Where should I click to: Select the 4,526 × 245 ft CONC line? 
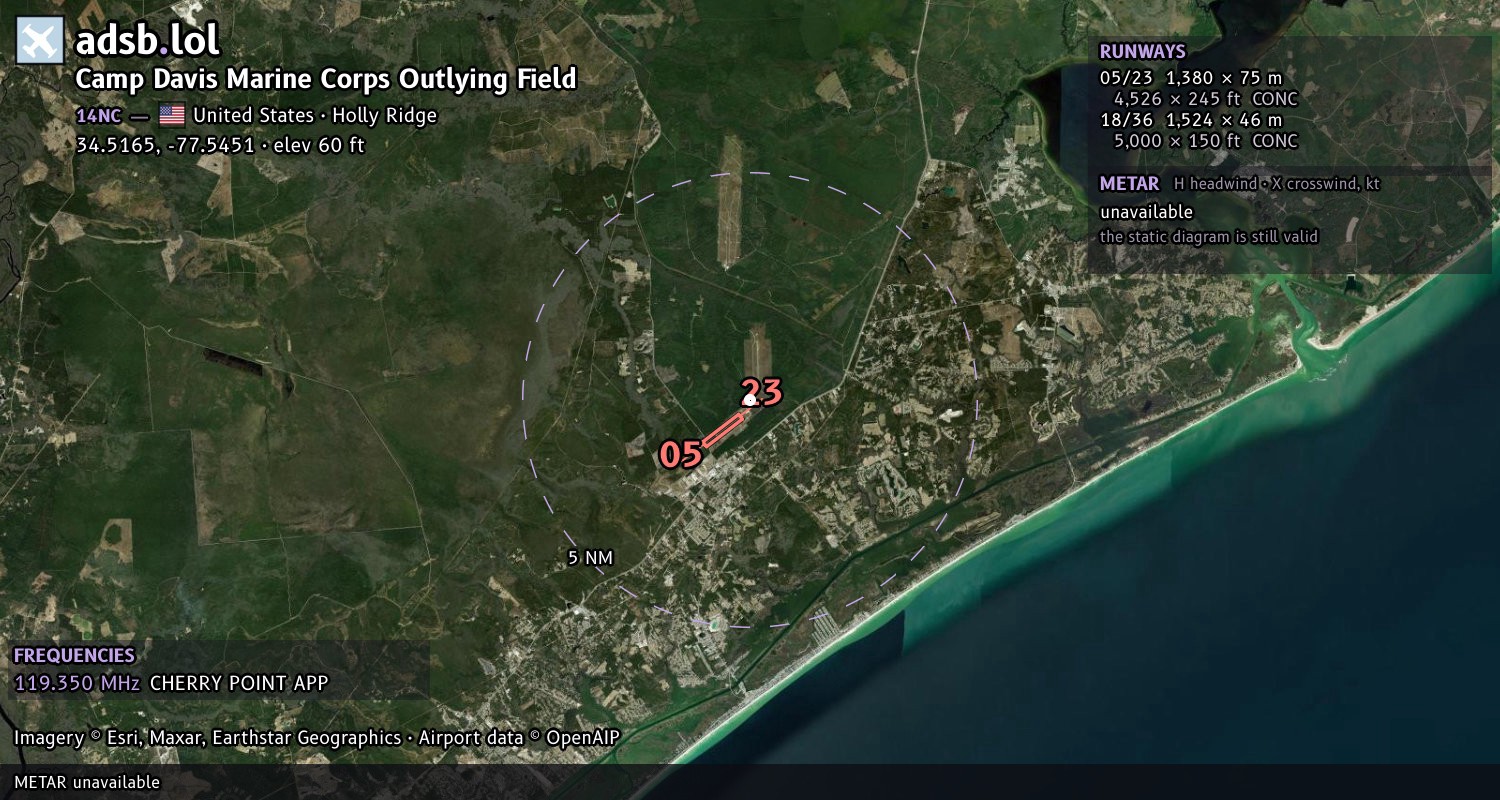point(1206,99)
